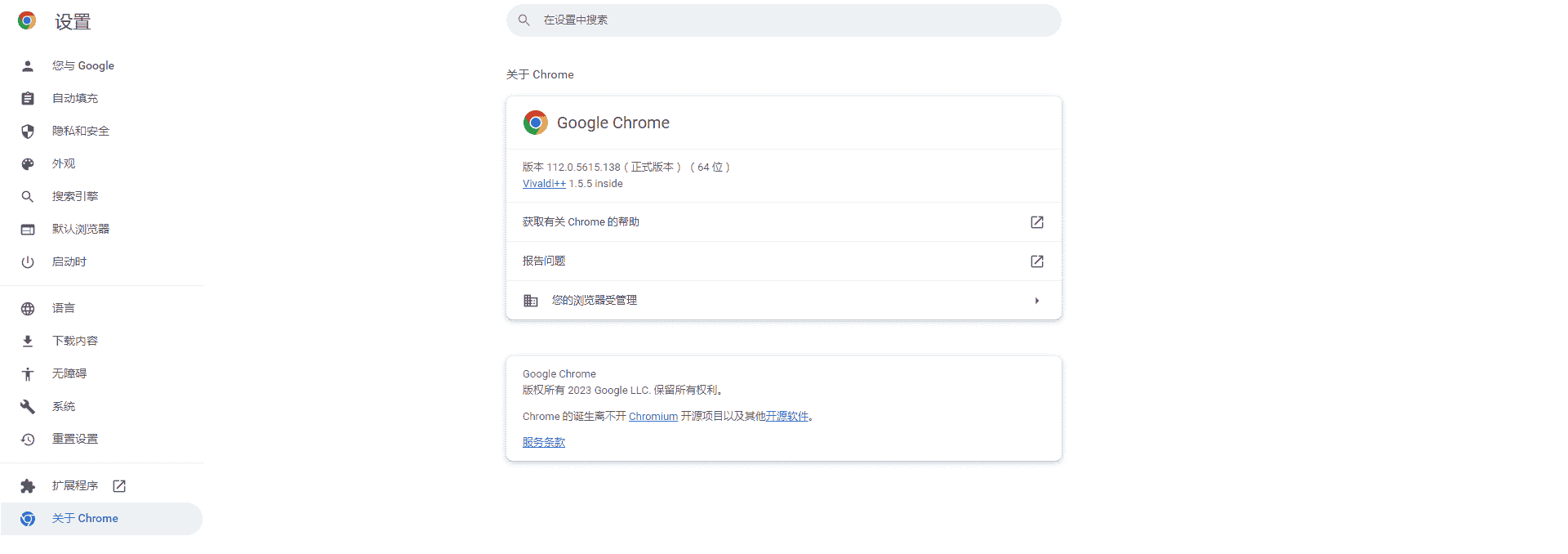Click the Google Chrome logo in the about card
This screenshot has height=554, width=1568.
pyautogui.click(x=536, y=123)
